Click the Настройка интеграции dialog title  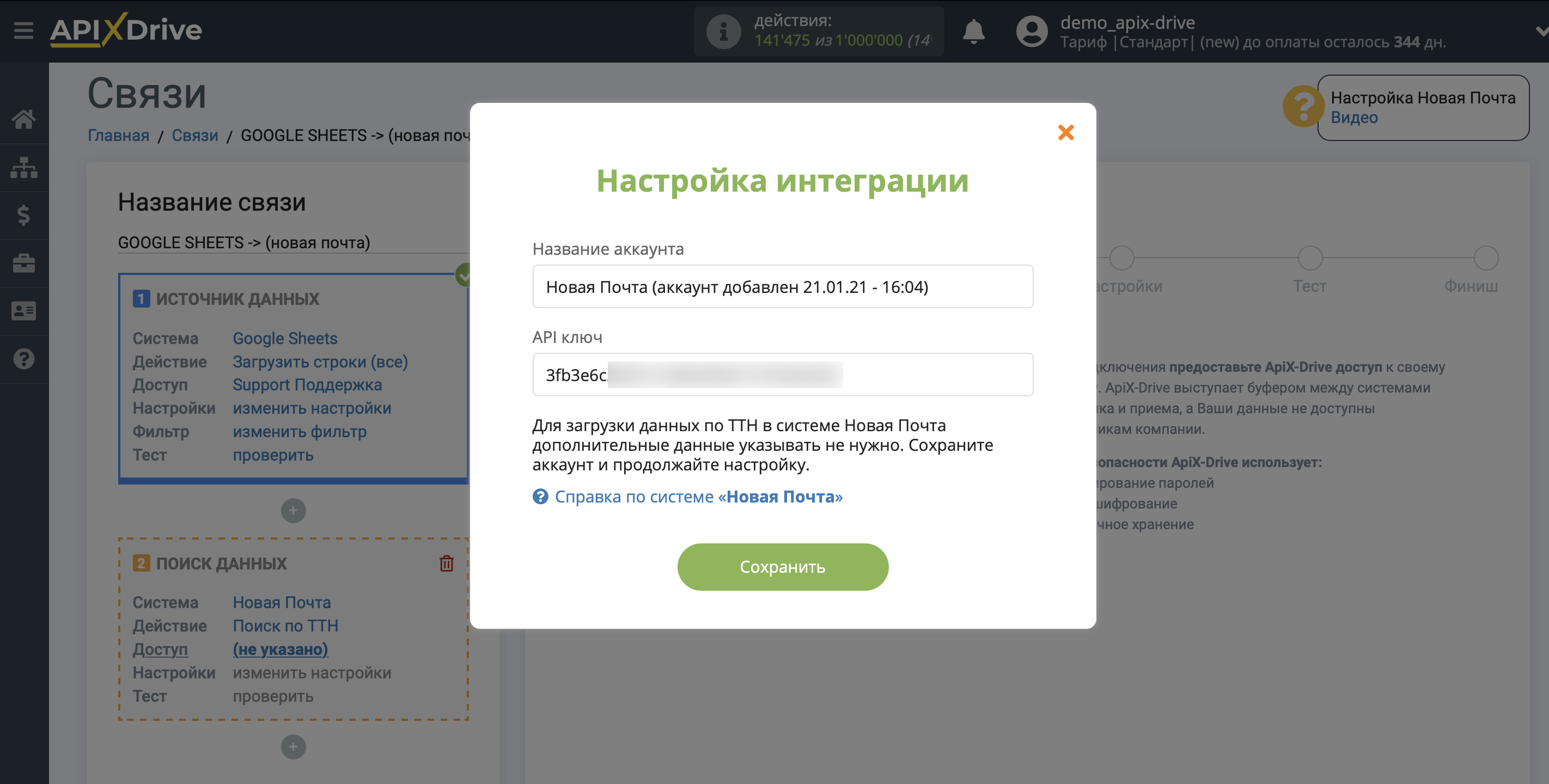pos(782,180)
